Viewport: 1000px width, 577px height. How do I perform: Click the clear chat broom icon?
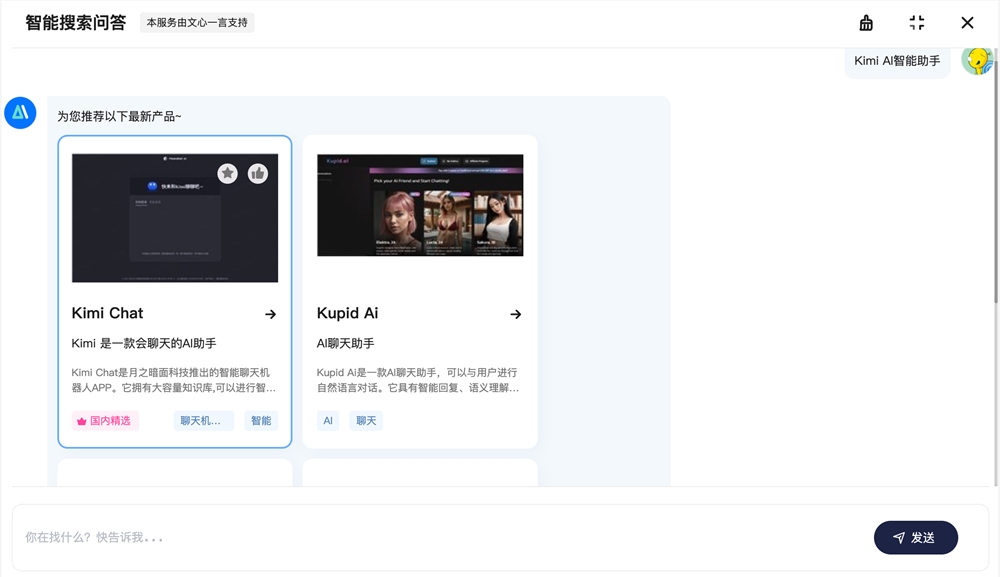pyautogui.click(x=866, y=22)
